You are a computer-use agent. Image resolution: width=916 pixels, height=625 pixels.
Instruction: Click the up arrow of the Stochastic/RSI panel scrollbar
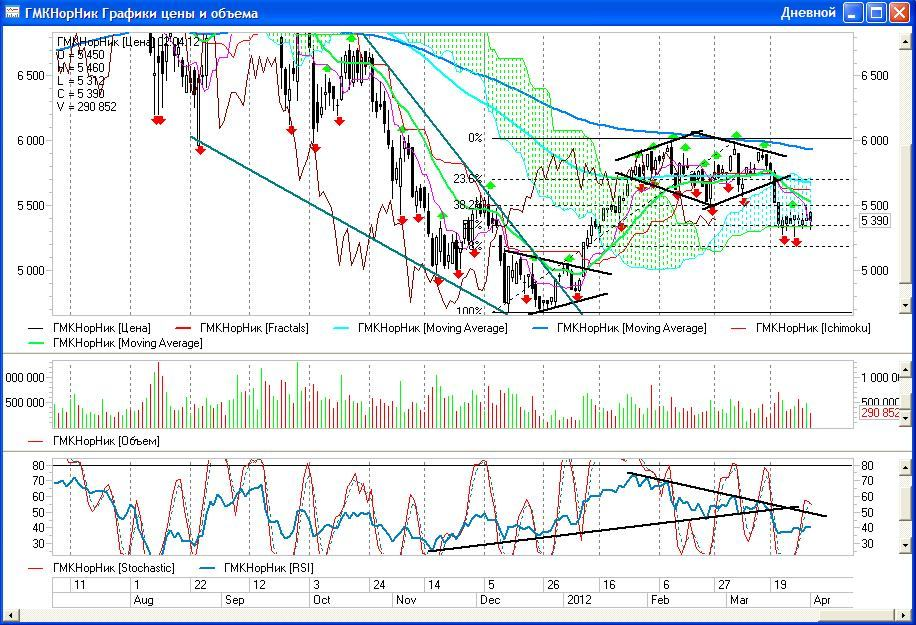coord(905,466)
